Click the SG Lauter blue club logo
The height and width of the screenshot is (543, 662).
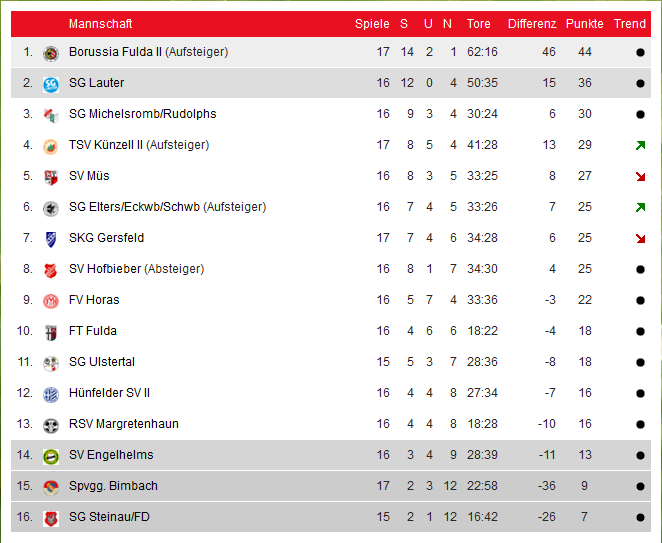click(x=51, y=84)
